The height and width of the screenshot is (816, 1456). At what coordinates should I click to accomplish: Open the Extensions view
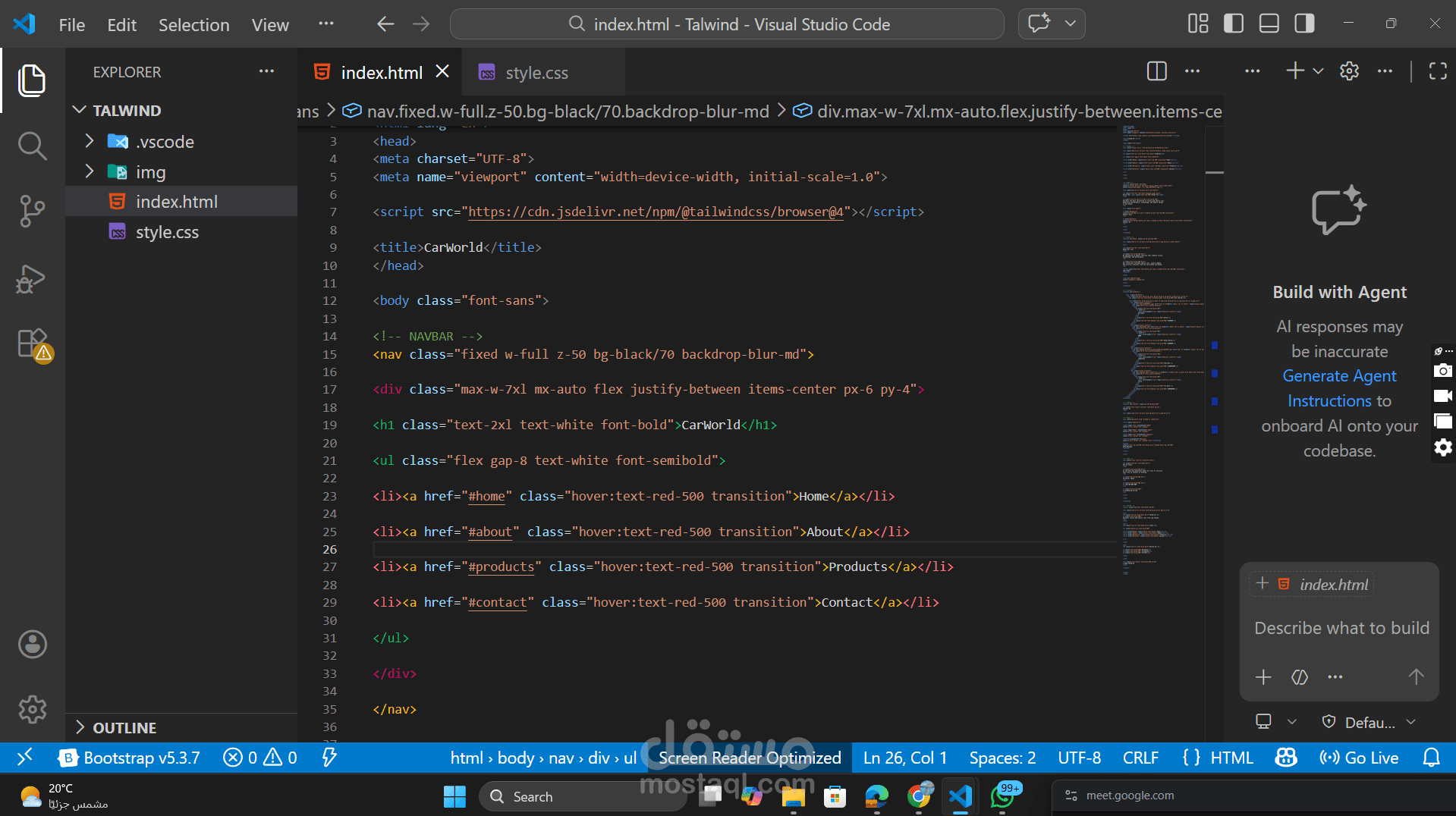click(x=33, y=344)
